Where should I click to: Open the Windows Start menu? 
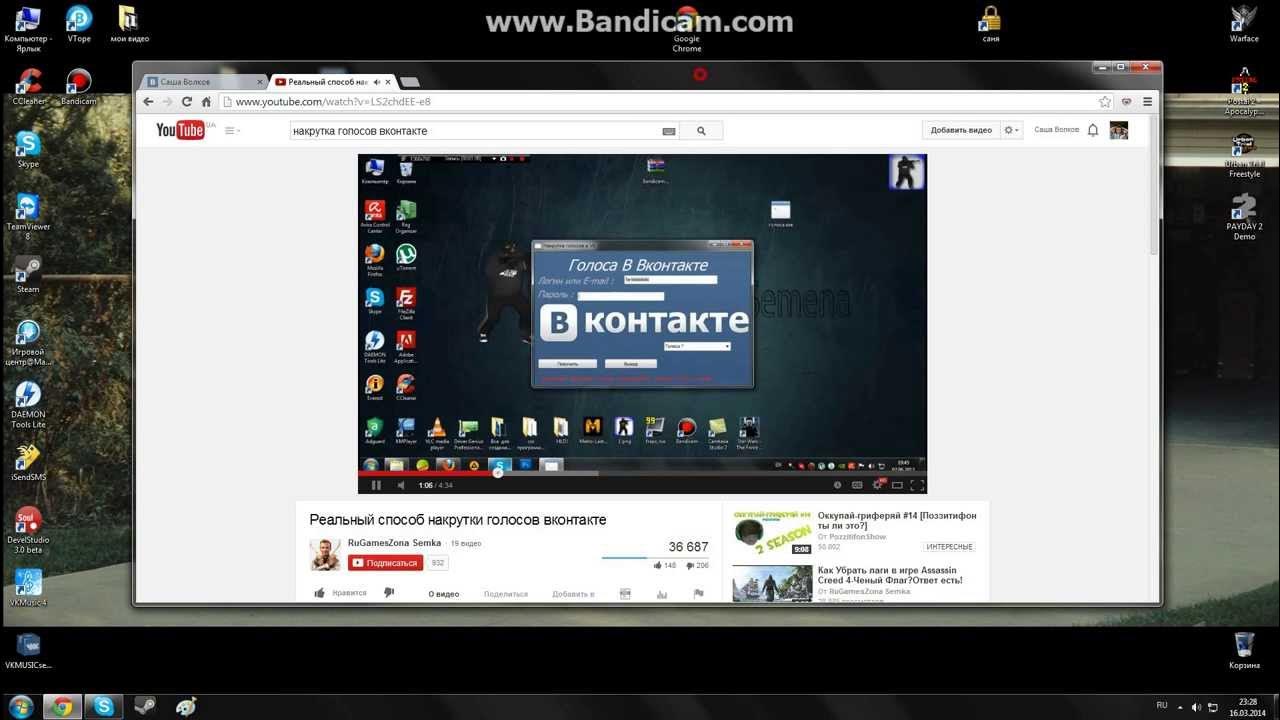20,706
